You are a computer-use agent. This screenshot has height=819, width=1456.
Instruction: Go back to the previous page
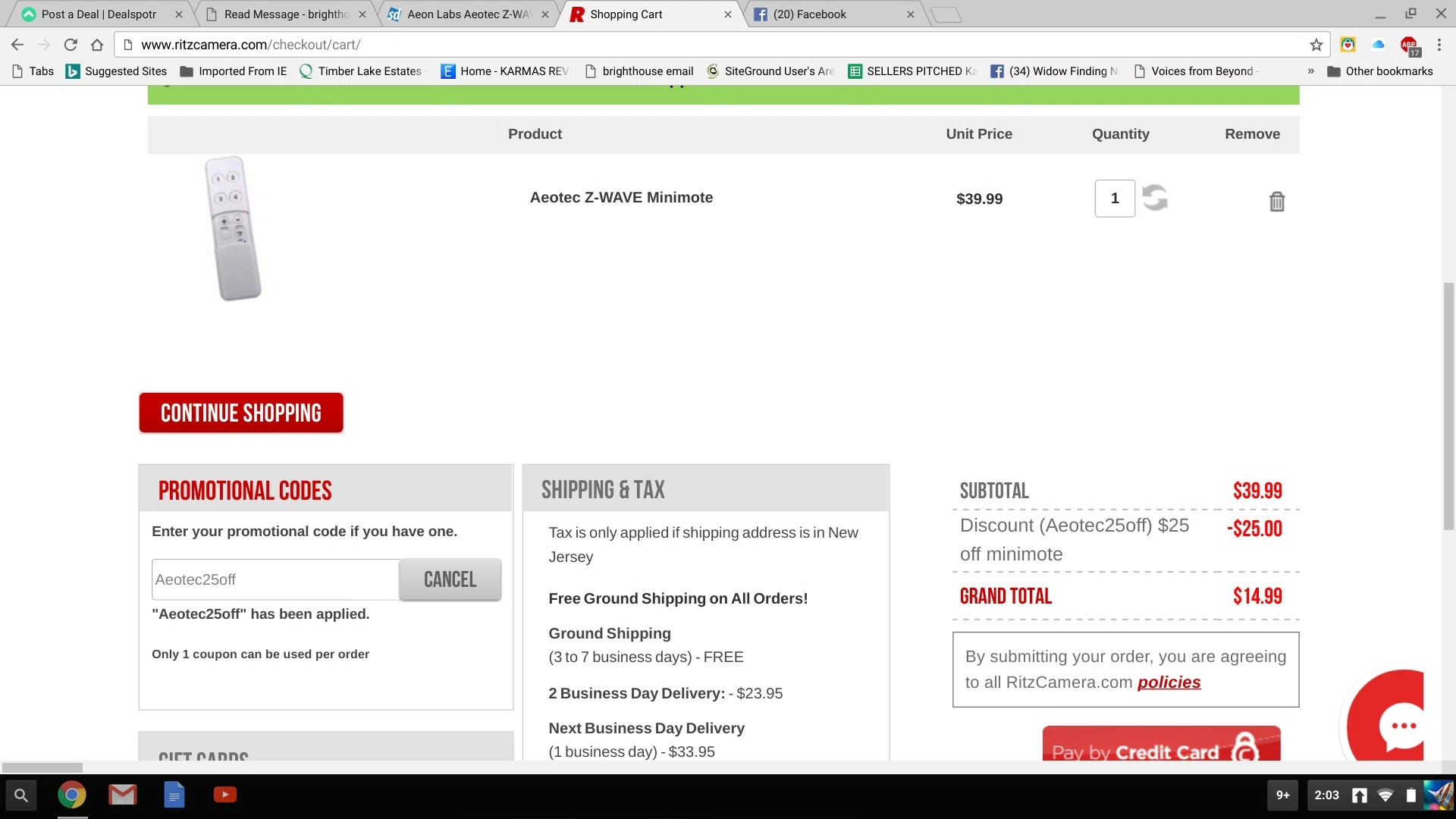click(x=17, y=45)
